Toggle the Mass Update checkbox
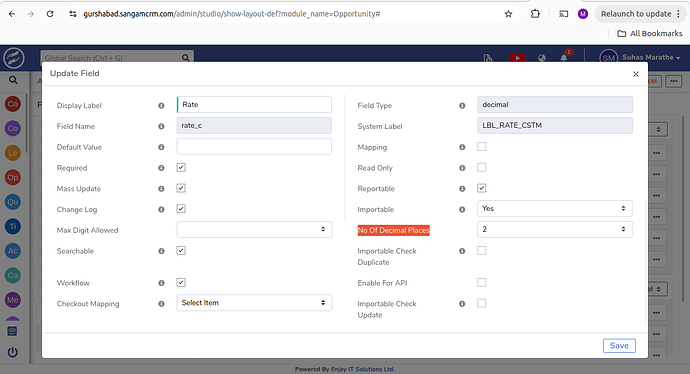Viewport: 690px width, 374px height. tap(181, 188)
